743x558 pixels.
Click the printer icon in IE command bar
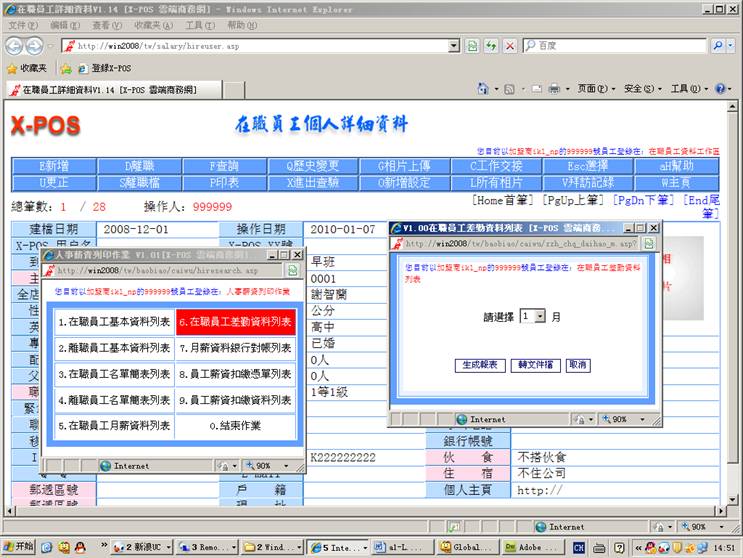pyautogui.click(x=553, y=89)
